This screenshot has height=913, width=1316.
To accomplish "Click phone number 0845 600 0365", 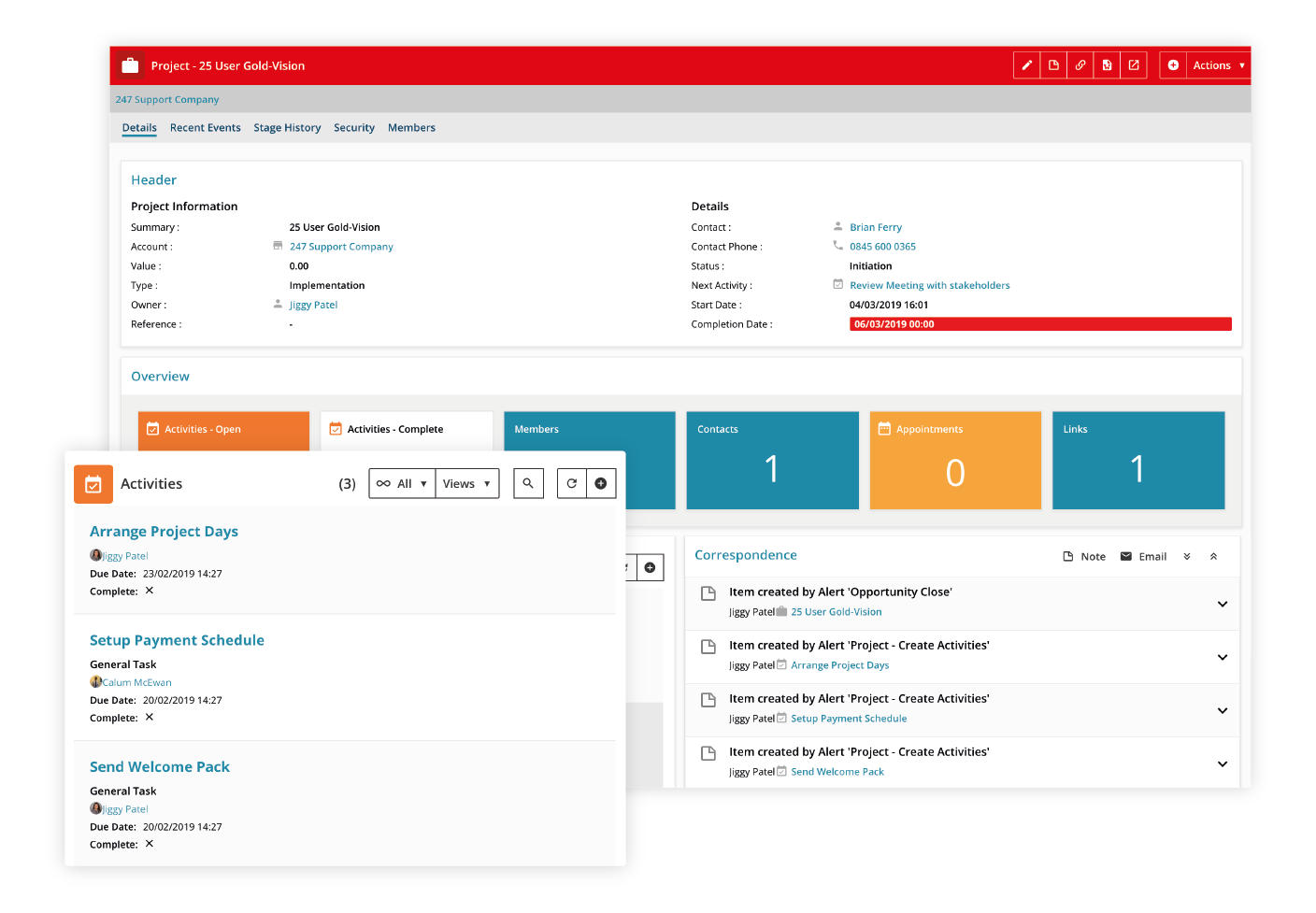I will tap(882, 247).
